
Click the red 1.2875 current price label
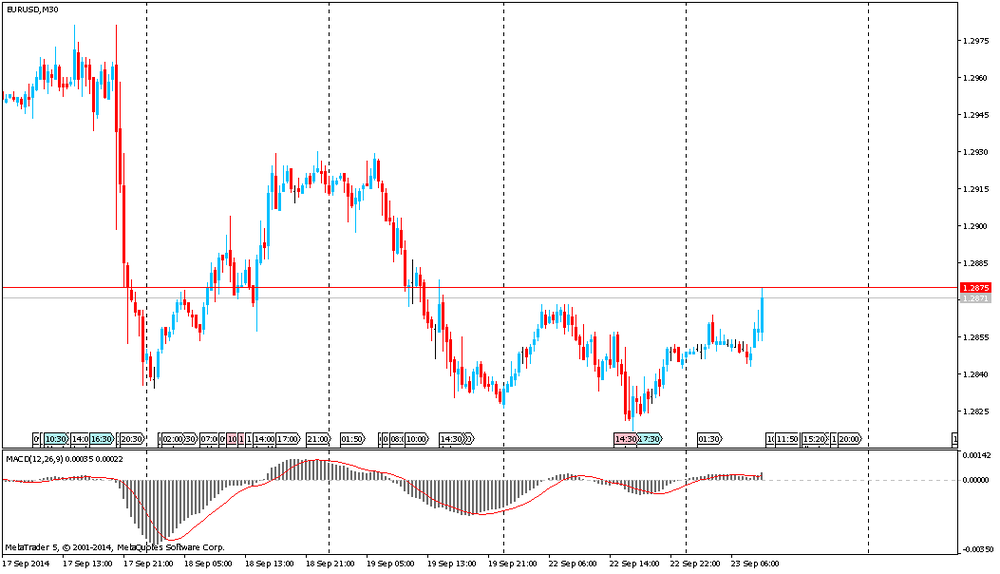975,288
